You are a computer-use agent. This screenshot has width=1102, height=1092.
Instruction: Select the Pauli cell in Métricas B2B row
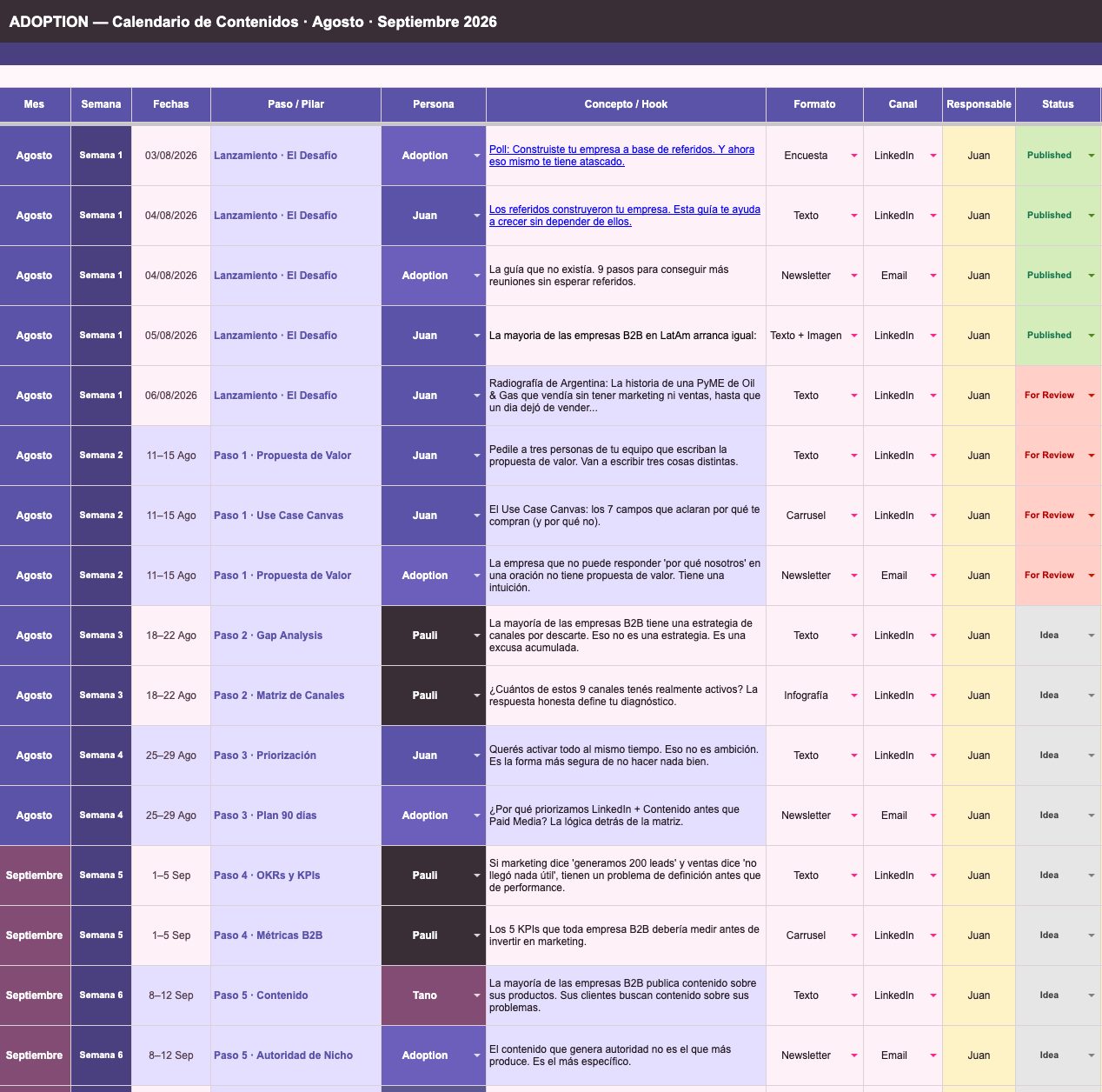433,936
